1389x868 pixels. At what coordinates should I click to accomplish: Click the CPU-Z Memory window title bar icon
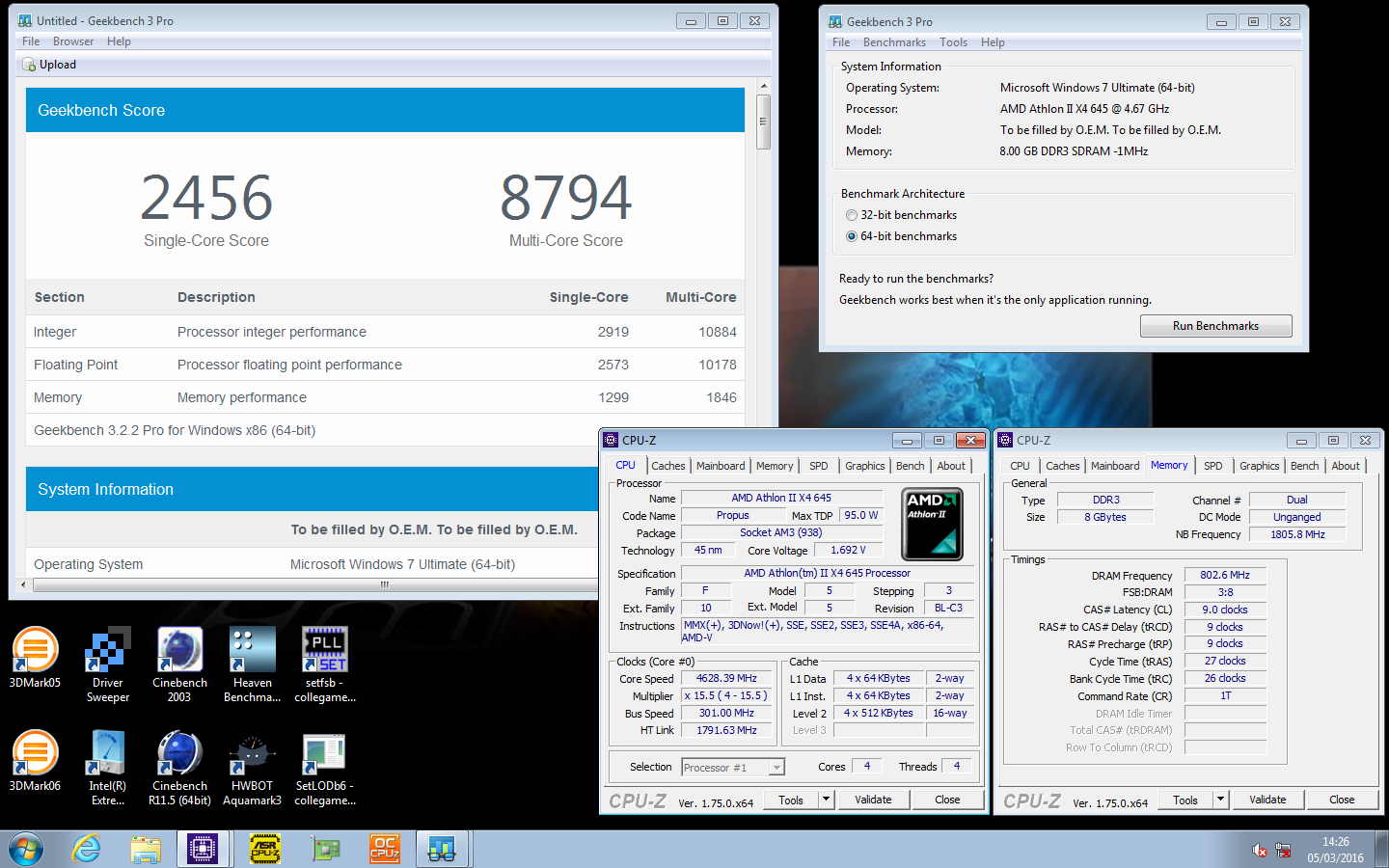click(x=1005, y=440)
